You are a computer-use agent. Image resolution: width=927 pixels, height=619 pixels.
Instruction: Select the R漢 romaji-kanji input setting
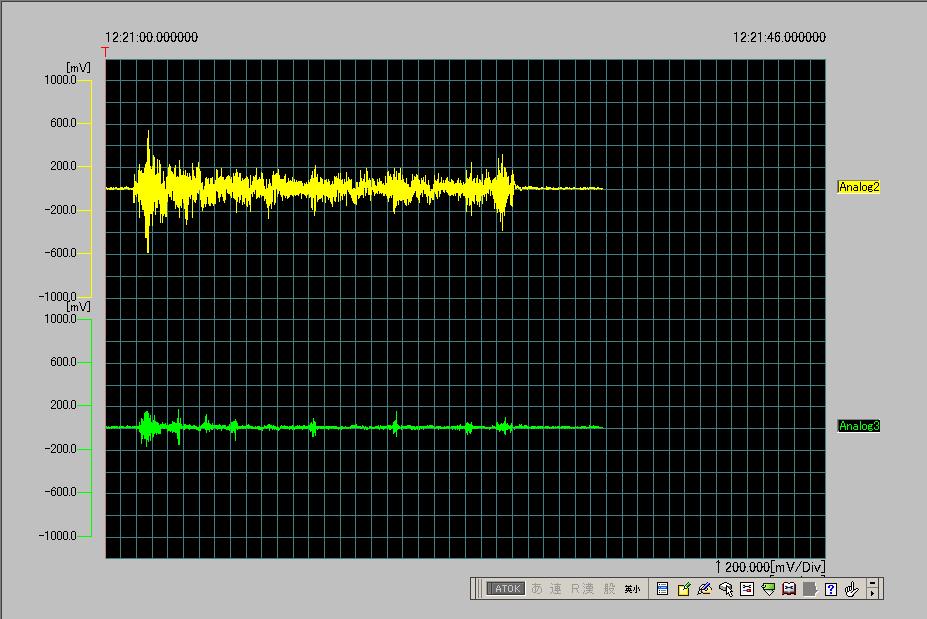582,589
